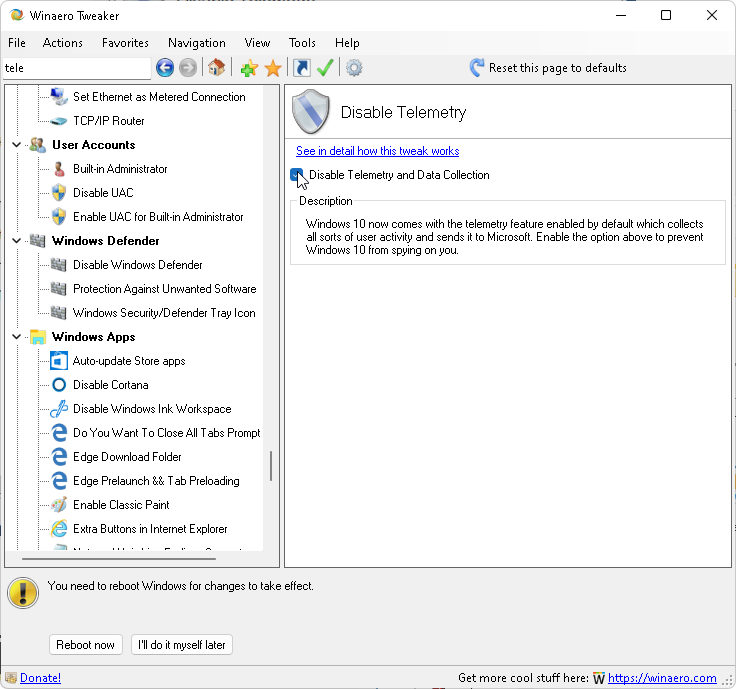The height and width of the screenshot is (689, 736).
Task: Click the green checkmark toolbar icon
Action: 325,68
